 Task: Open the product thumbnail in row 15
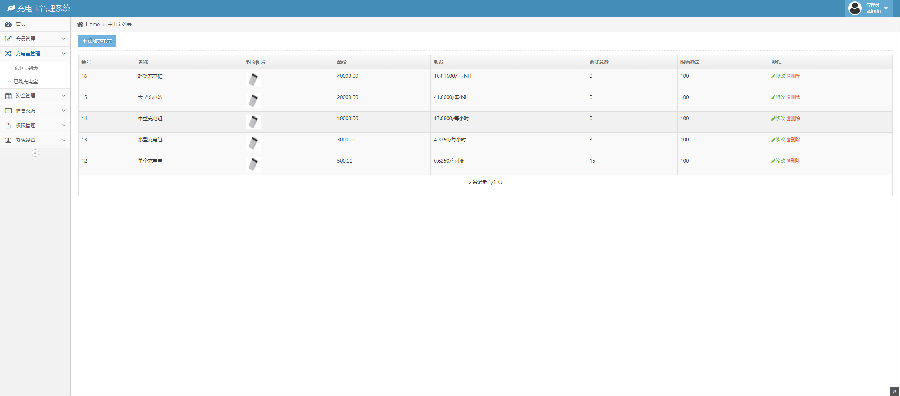point(253,100)
